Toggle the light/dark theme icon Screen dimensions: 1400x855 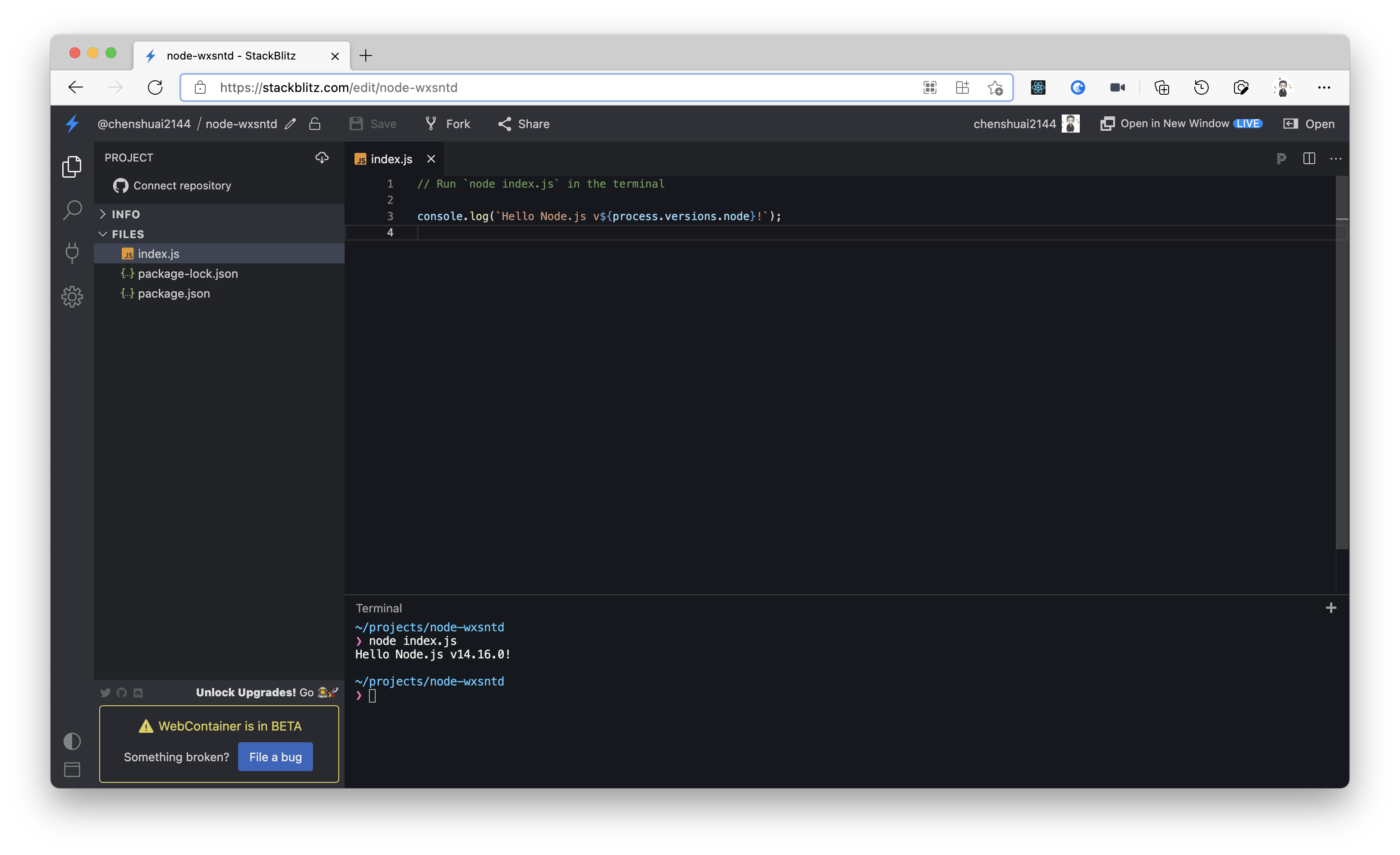(x=72, y=741)
